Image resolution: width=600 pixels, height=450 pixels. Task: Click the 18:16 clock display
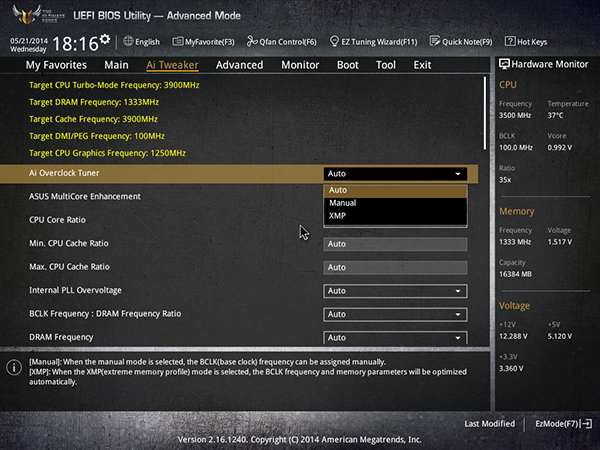click(75, 44)
